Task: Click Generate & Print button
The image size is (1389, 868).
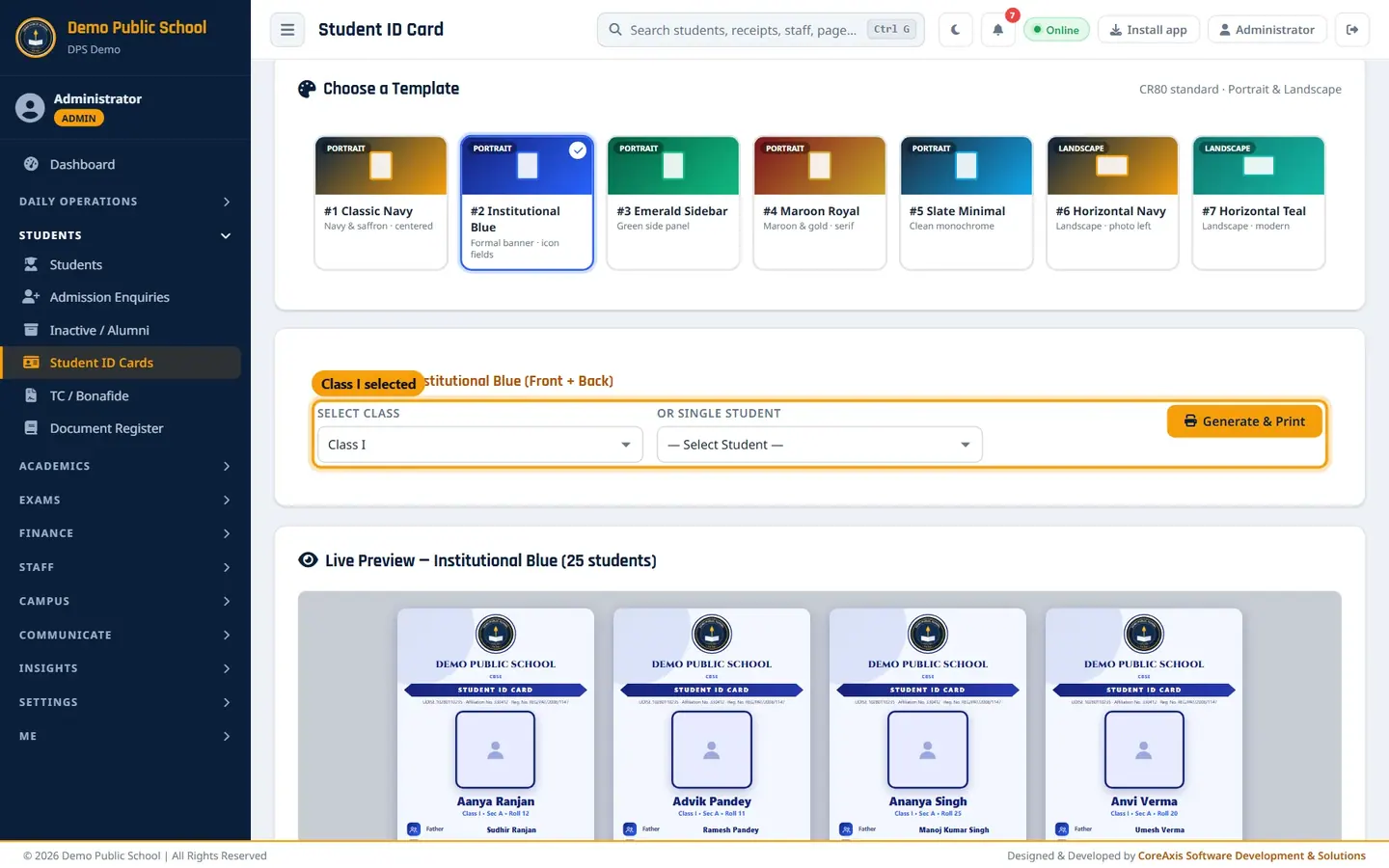Action: pos(1244,421)
